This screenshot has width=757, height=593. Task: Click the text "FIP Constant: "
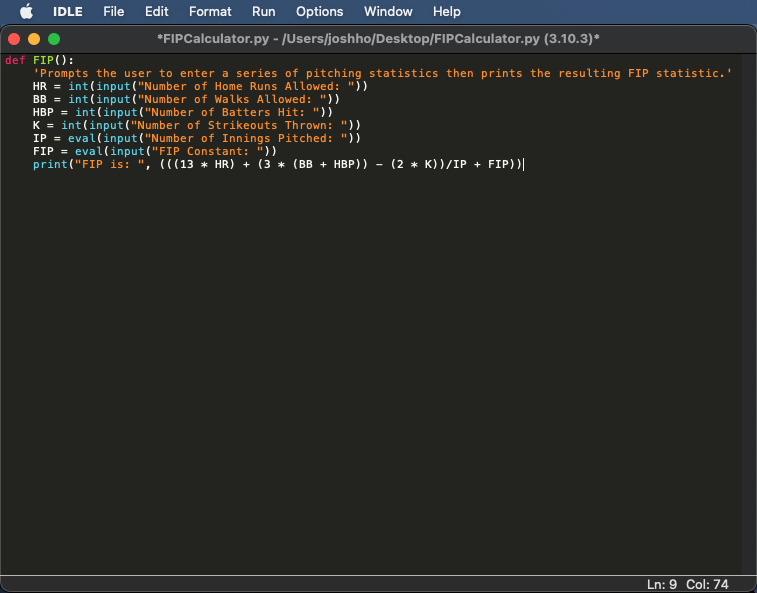pyautogui.click(x=208, y=152)
